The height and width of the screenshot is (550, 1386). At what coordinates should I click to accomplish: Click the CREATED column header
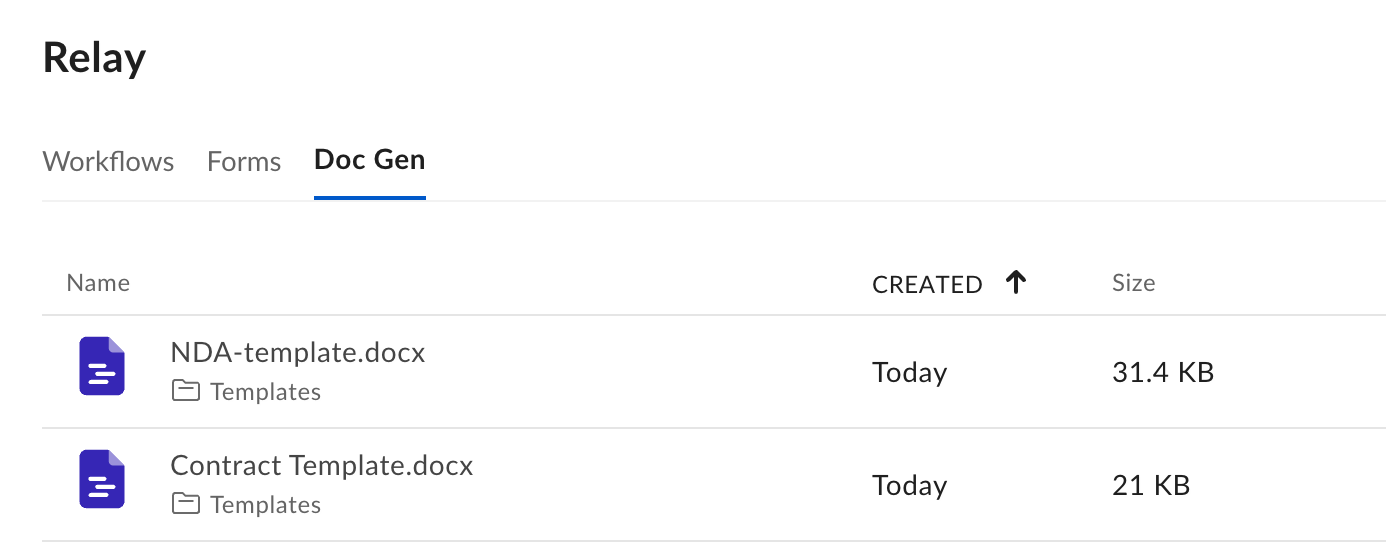tap(927, 285)
